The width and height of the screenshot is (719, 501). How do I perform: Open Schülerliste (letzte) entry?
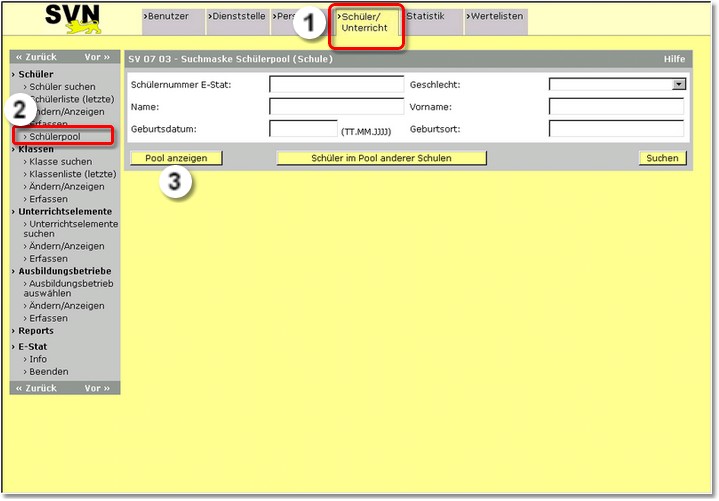tap(72, 99)
